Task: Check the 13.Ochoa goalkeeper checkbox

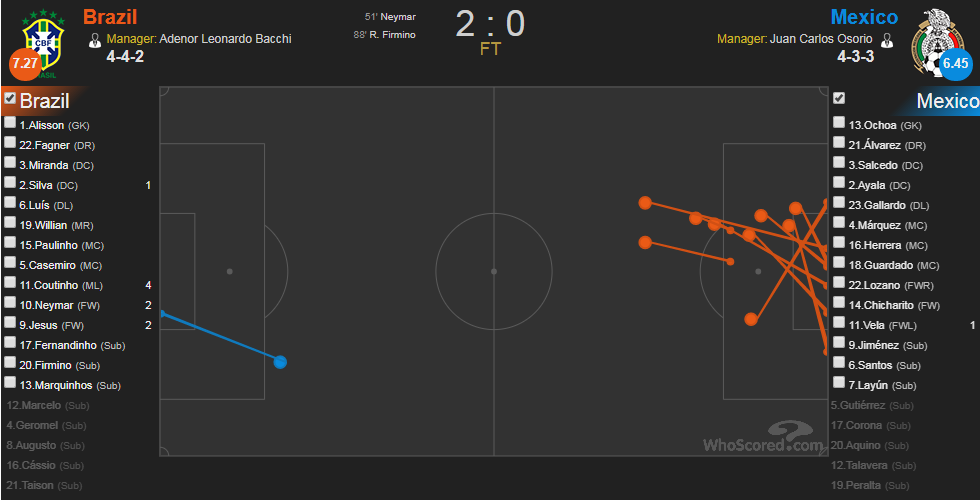Action: pyautogui.click(x=839, y=122)
